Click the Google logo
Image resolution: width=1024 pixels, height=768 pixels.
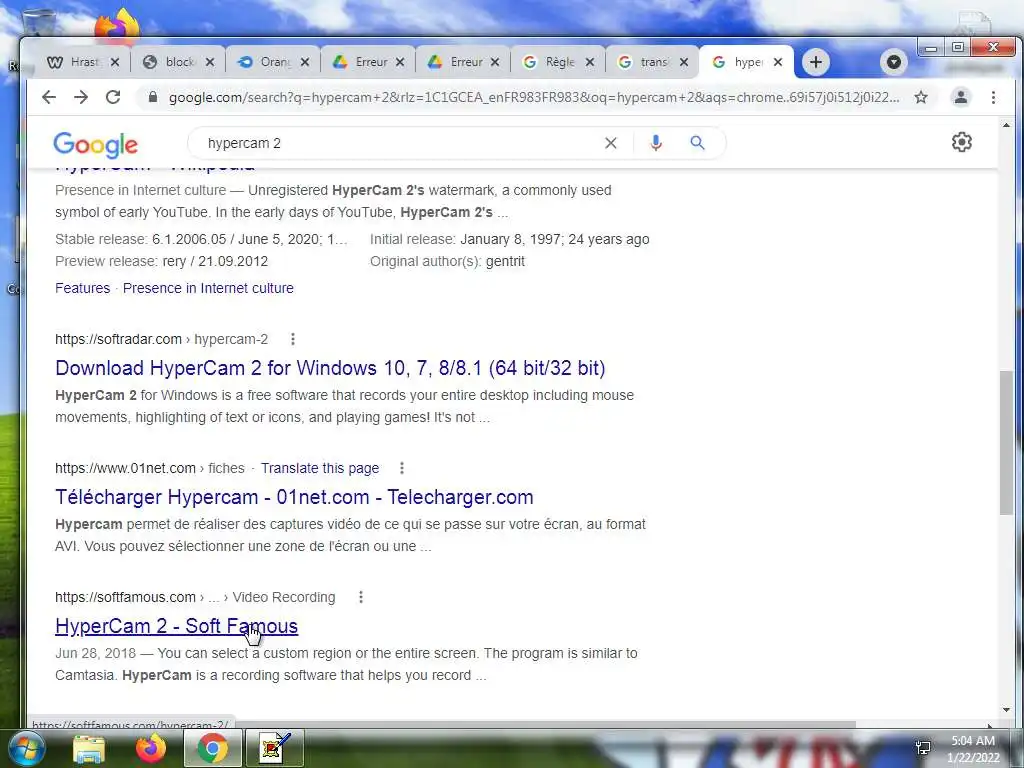click(95, 144)
